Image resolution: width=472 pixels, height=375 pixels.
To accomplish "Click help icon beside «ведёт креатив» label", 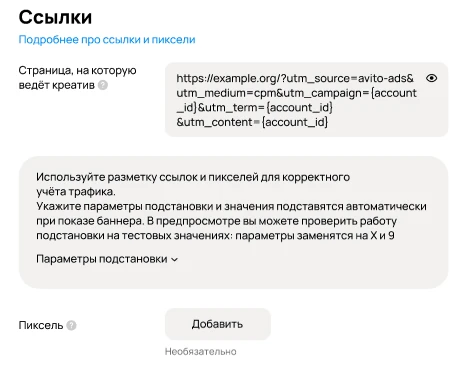I will 103,85.
